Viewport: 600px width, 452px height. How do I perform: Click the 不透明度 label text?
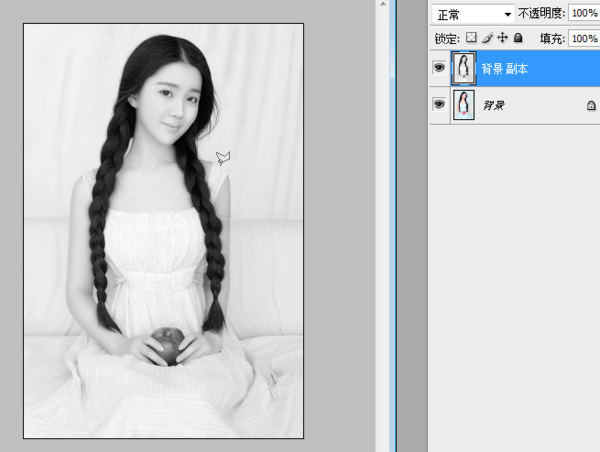pyautogui.click(x=541, y=14)
